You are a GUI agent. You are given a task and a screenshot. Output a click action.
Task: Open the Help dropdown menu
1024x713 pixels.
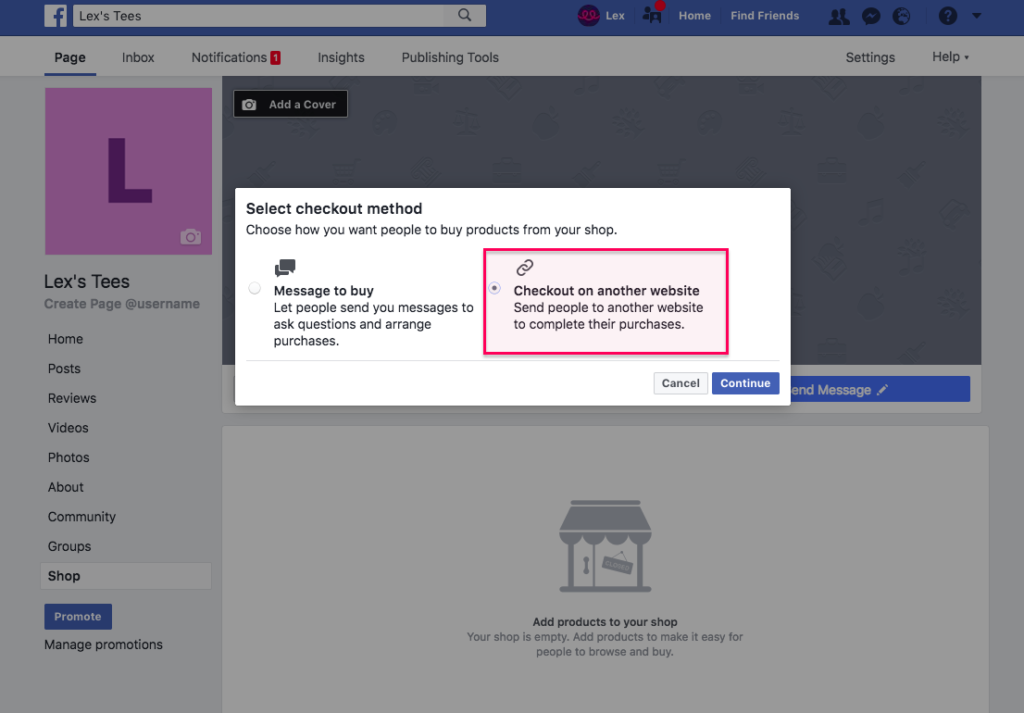[950, 57]
